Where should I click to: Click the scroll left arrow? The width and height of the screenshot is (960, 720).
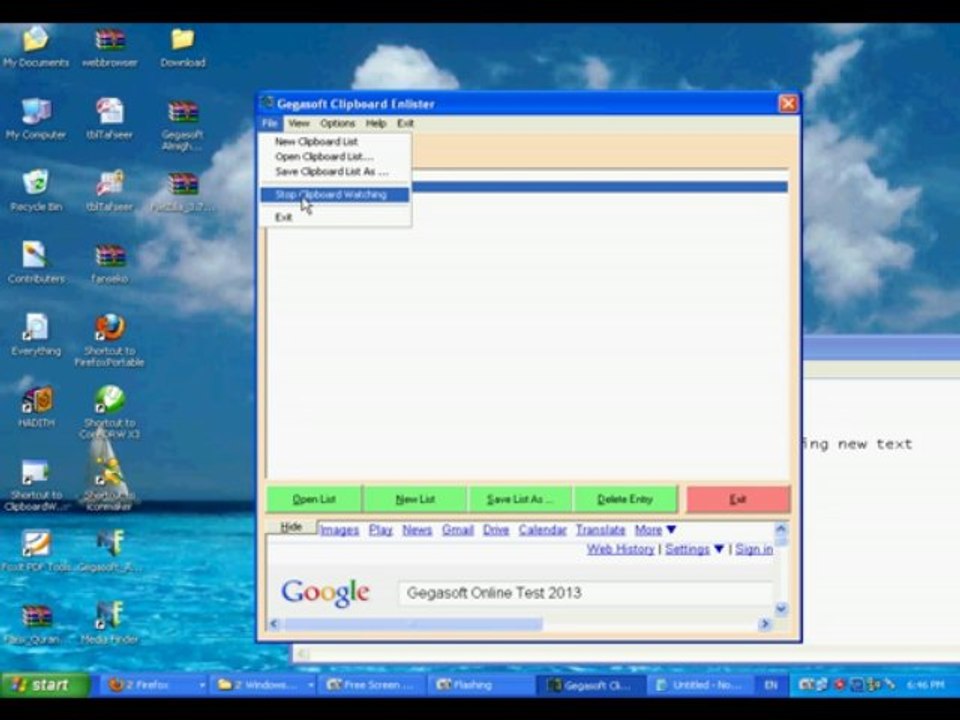point(274,624)
